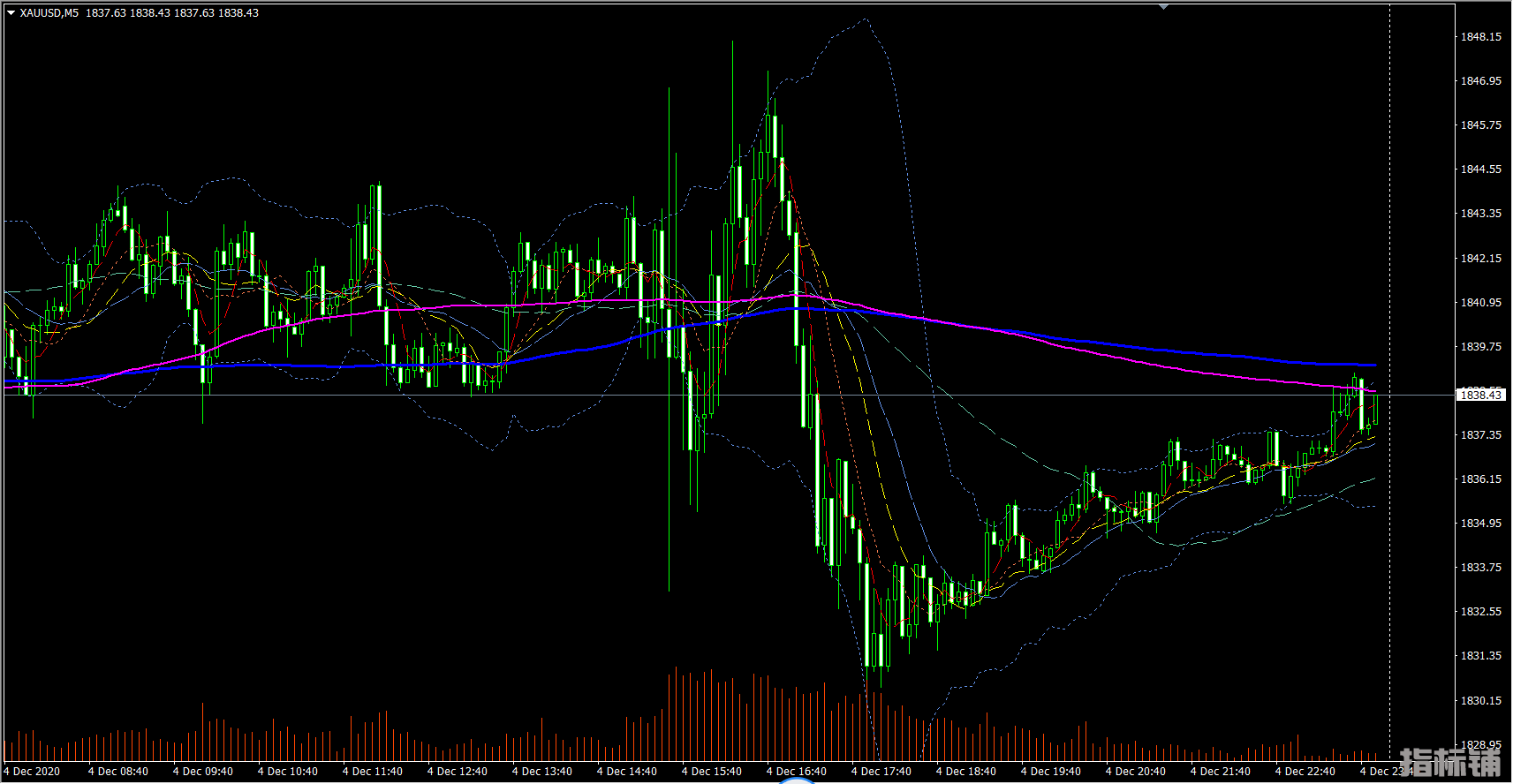Click the 1843.35 price axis label

pos(1481,213)
